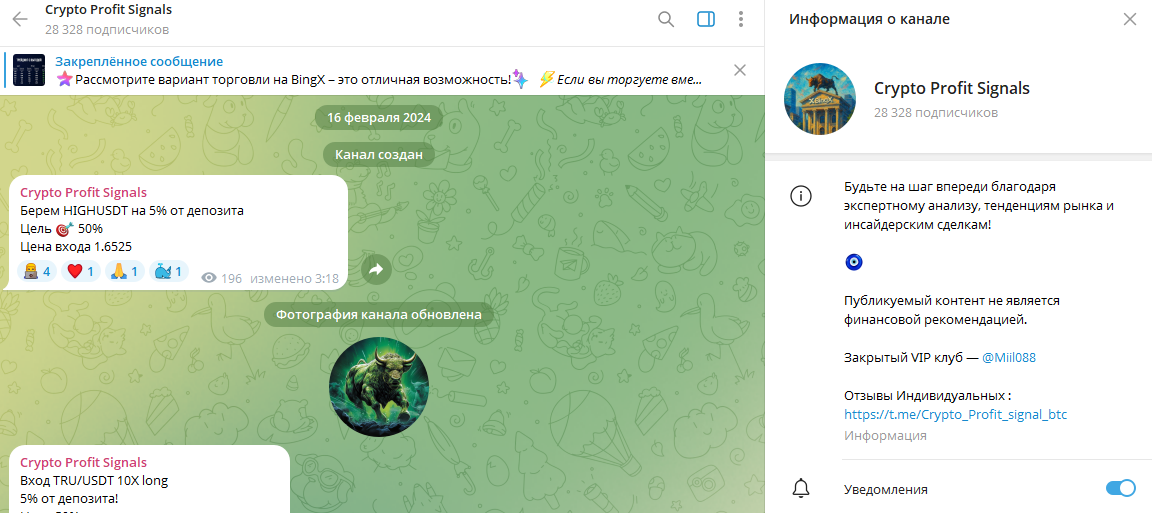Open the pinned message thumbnail
The width and height of the screenshot is (1152, 513).
tap(29, 71)
